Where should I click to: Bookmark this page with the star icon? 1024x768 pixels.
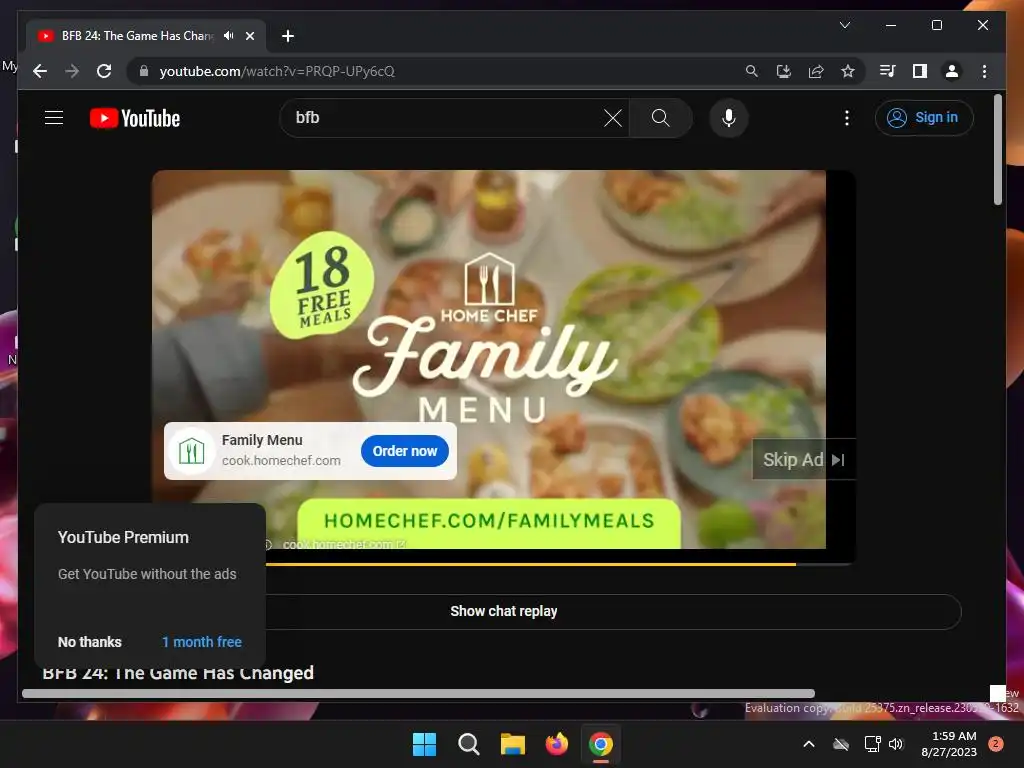coord(848,71)
